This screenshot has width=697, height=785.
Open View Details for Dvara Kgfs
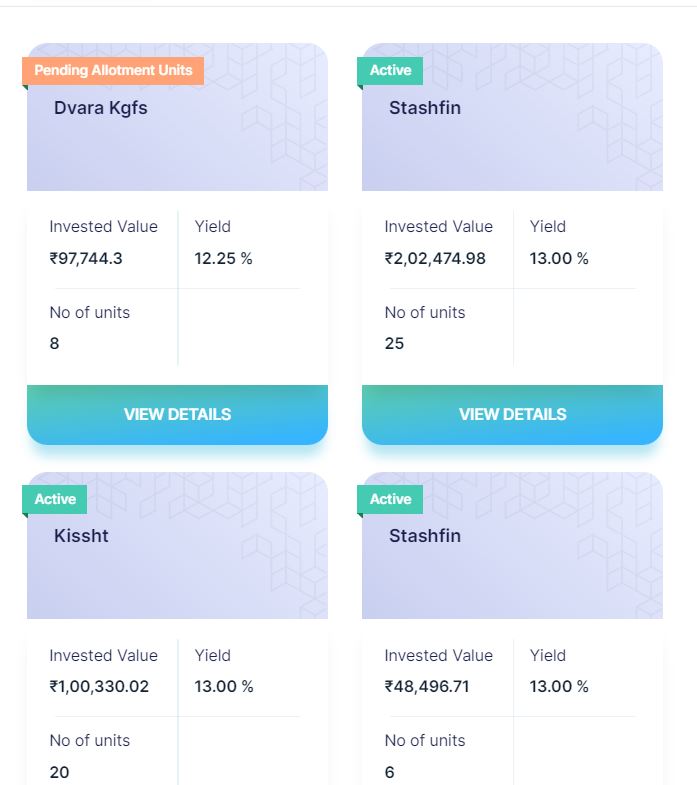[x=177, y=415]
